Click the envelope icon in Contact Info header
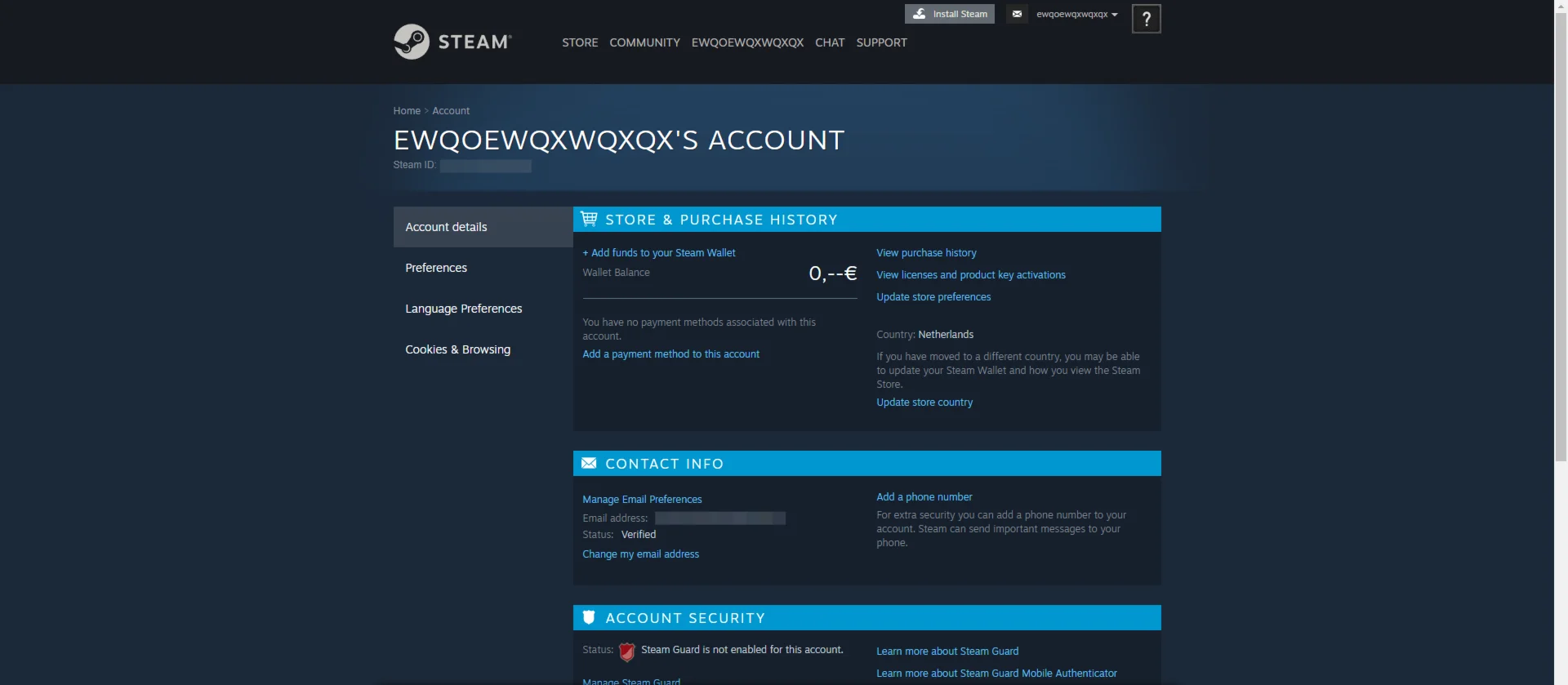The height and width of the screenshot is (685, 1568). click(x=589, y=463)
